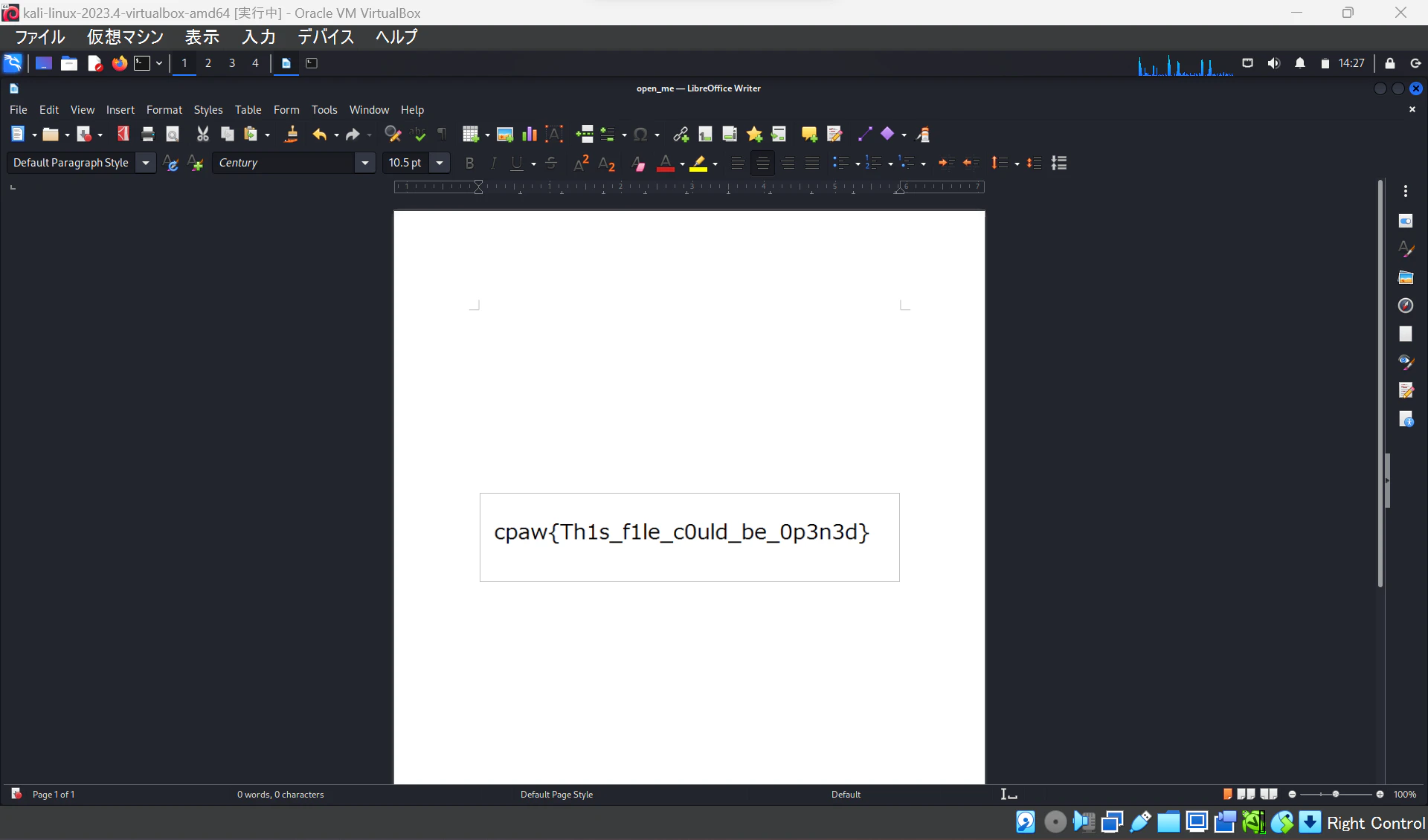
Task: Insert an image using toolbar icon
Action: (505, 135)
